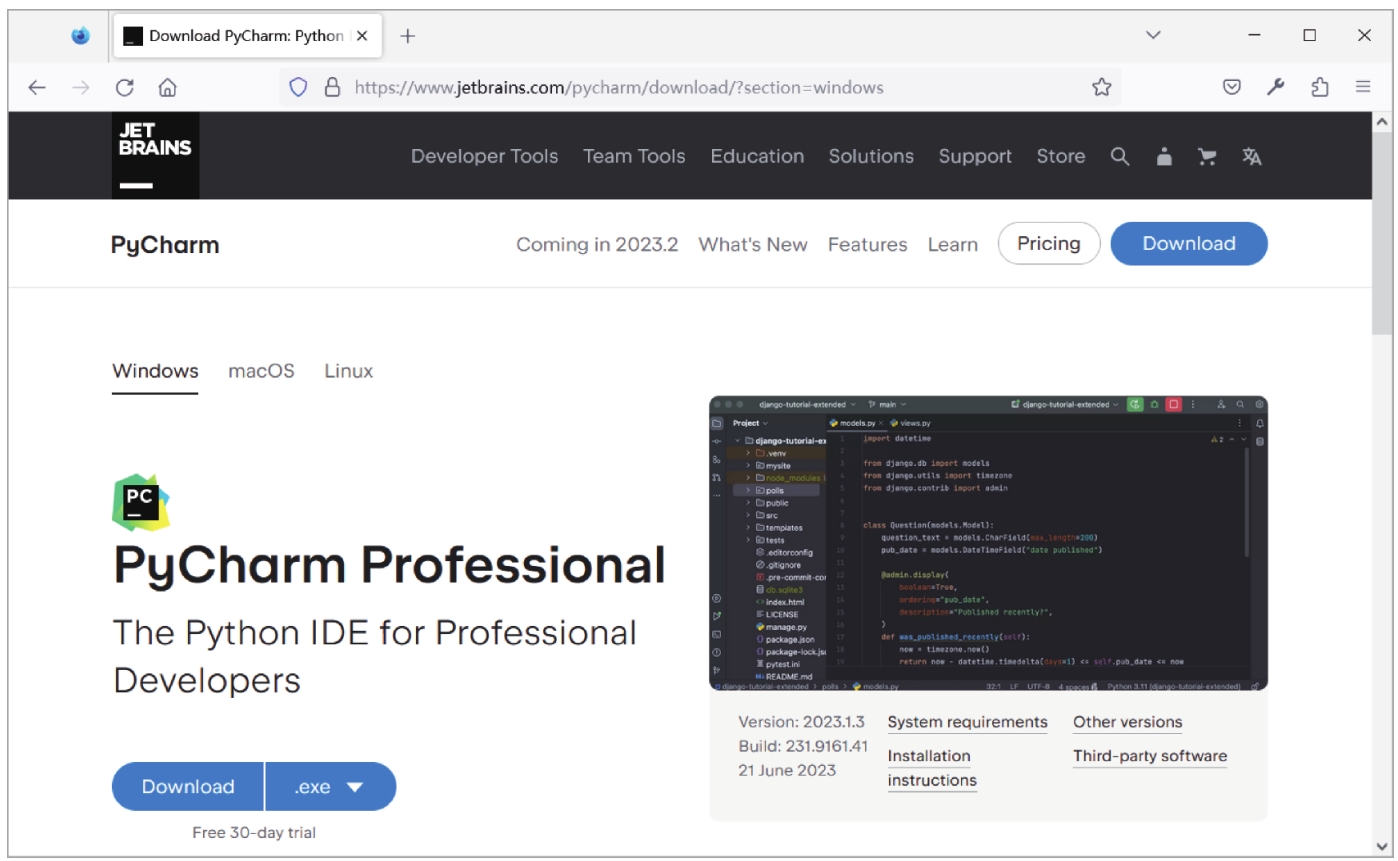Bookmark this page with the star icon
This screenshot has width=1398, height=861.
[x=1101, y=87]
